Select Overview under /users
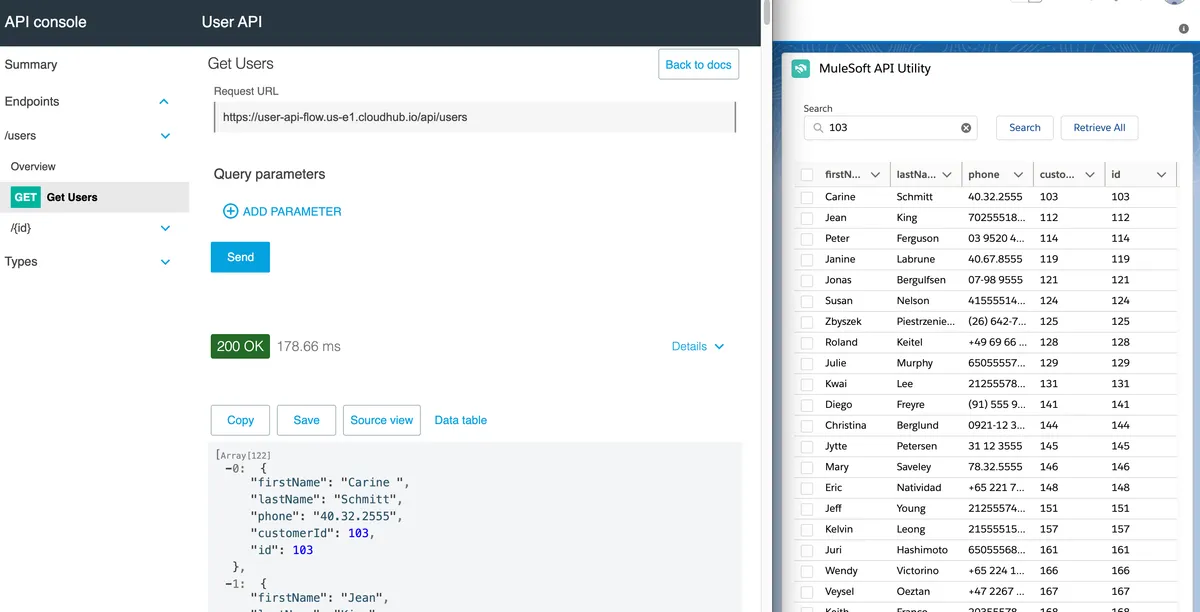Screen dimensions: 1200x612 coord(33,167)
